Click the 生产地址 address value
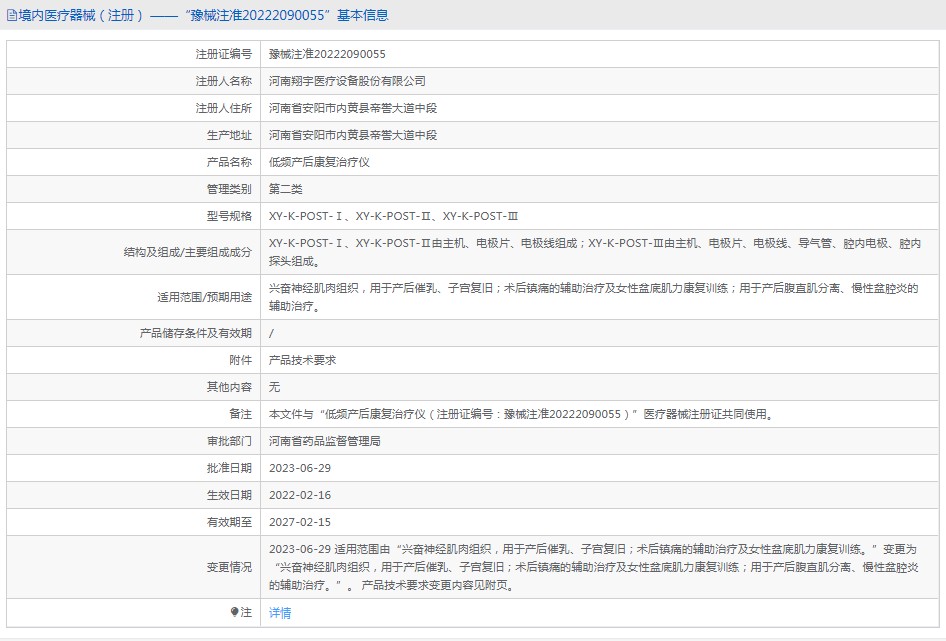Image resolution: width=946 pixels, height=641 pixels. 353,135
